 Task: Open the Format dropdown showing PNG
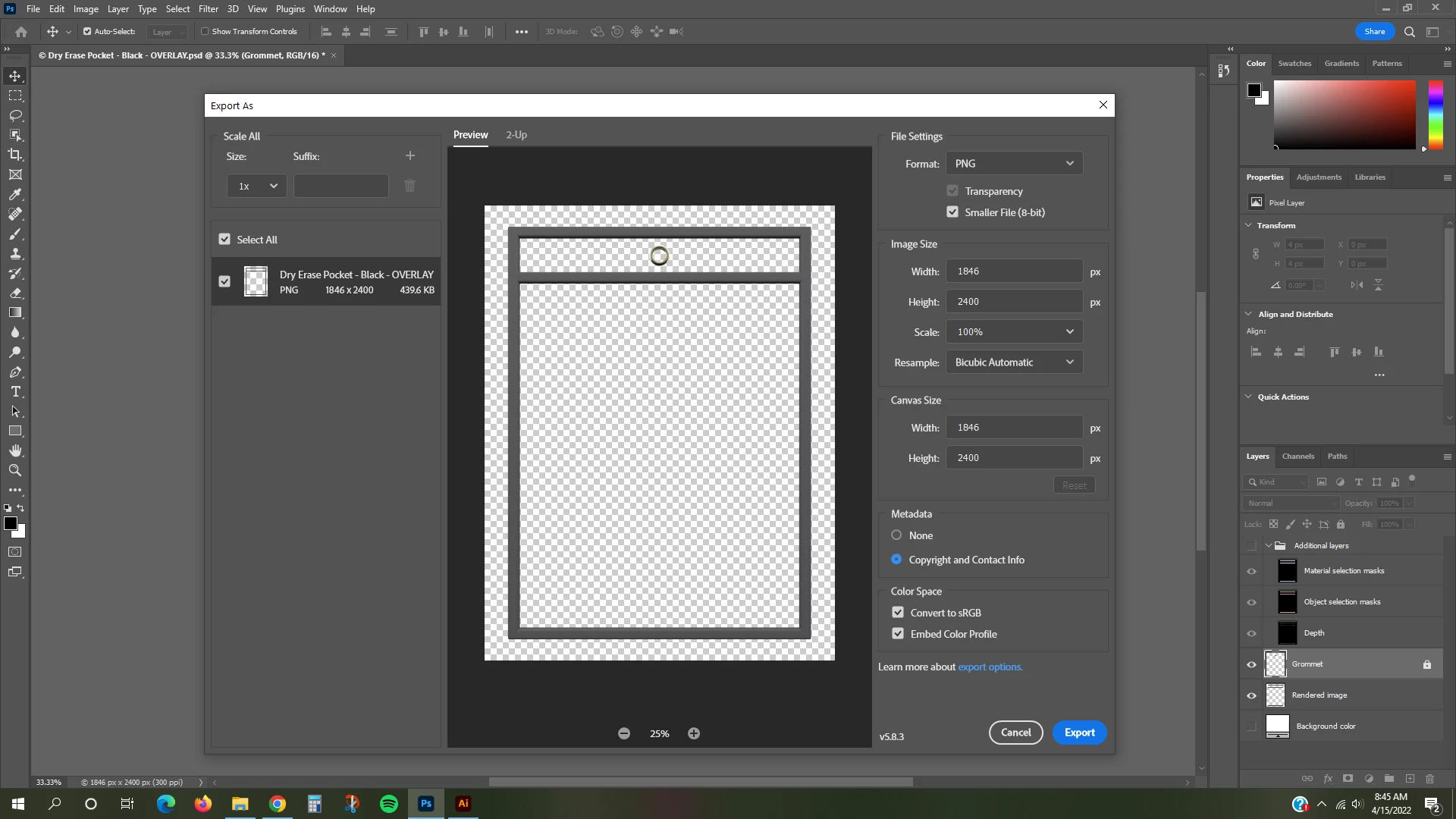point(1014,164)
